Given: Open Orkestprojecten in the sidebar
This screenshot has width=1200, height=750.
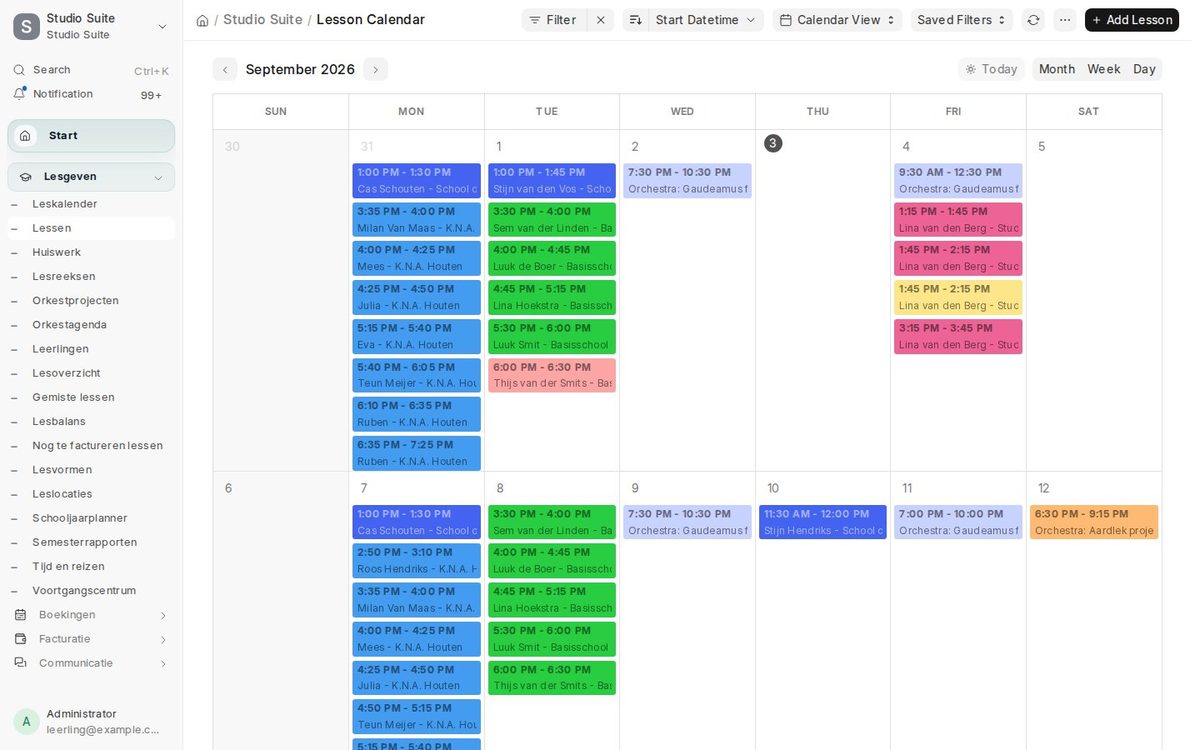Looking at the screenshot, I should 91,301.
